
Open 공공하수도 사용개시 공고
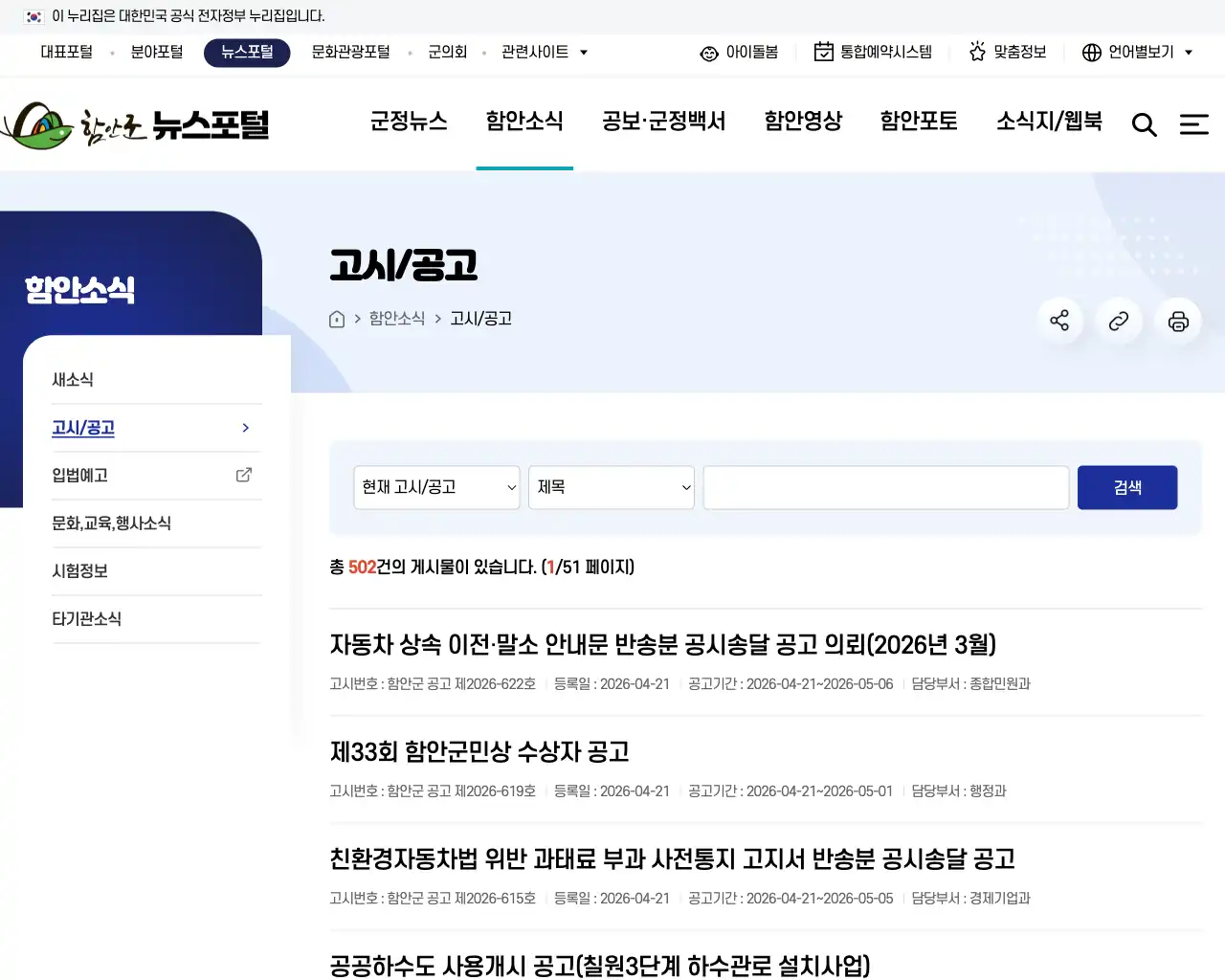pyautogui.click(x=600, y=966)
